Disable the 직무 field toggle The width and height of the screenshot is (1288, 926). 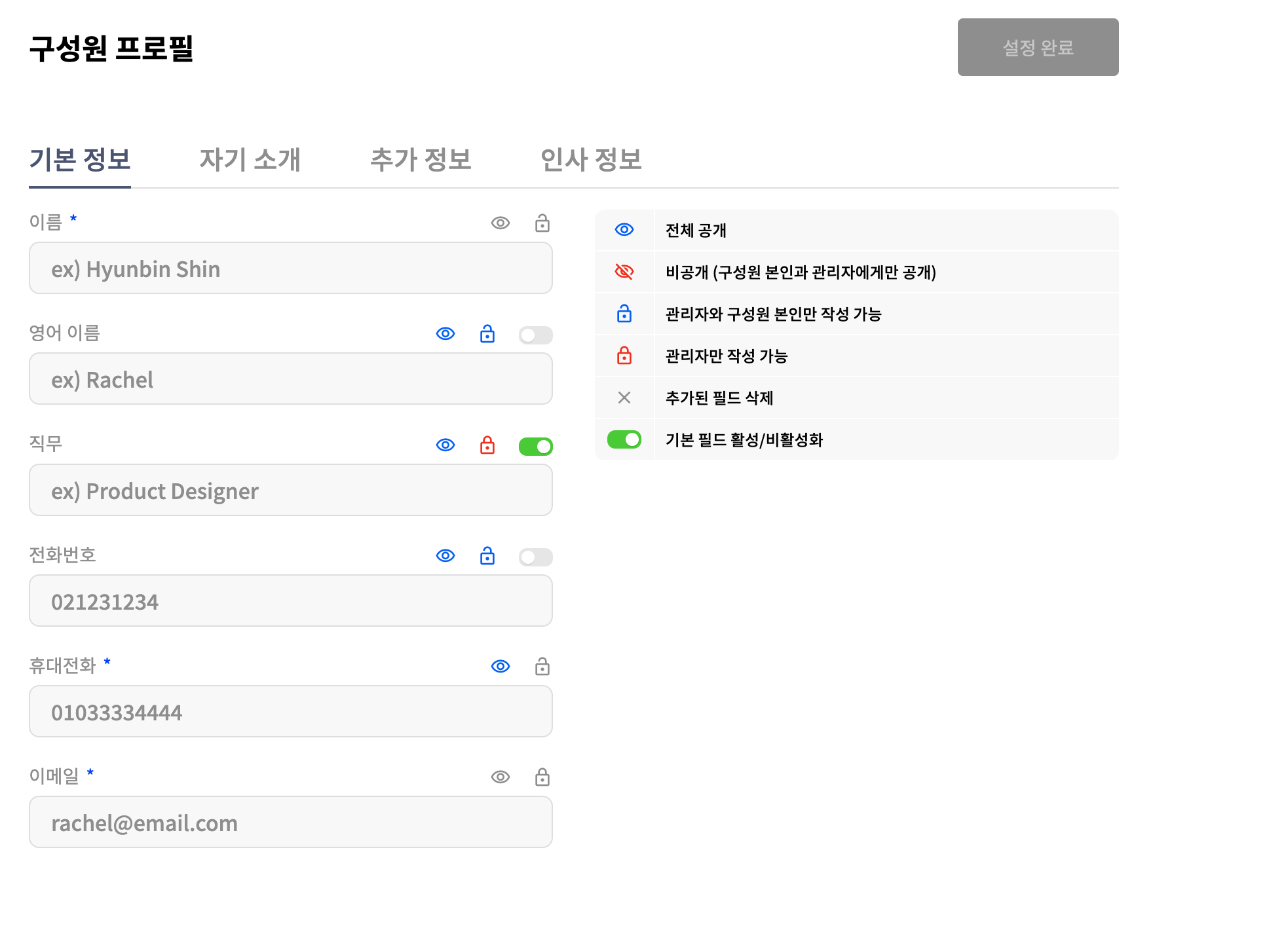coord(535,447)
